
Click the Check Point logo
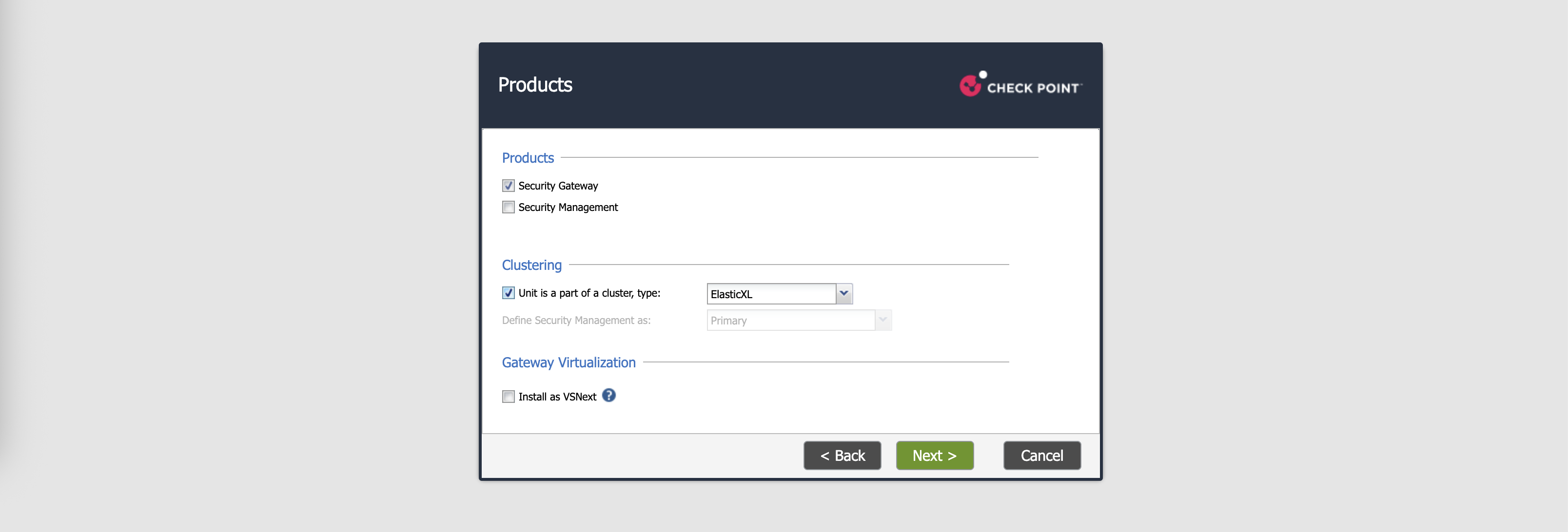(1021, 85)
